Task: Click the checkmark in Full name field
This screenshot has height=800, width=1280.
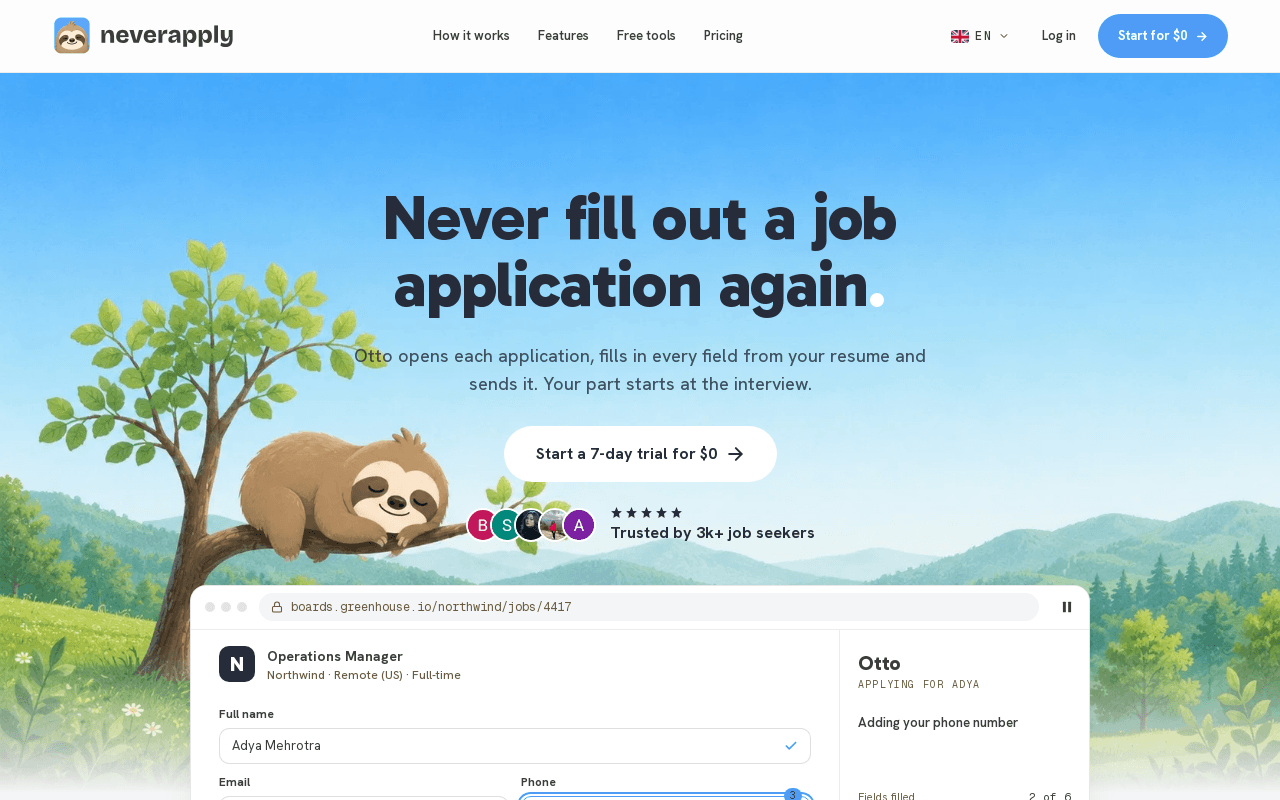Action: [791, 746]
